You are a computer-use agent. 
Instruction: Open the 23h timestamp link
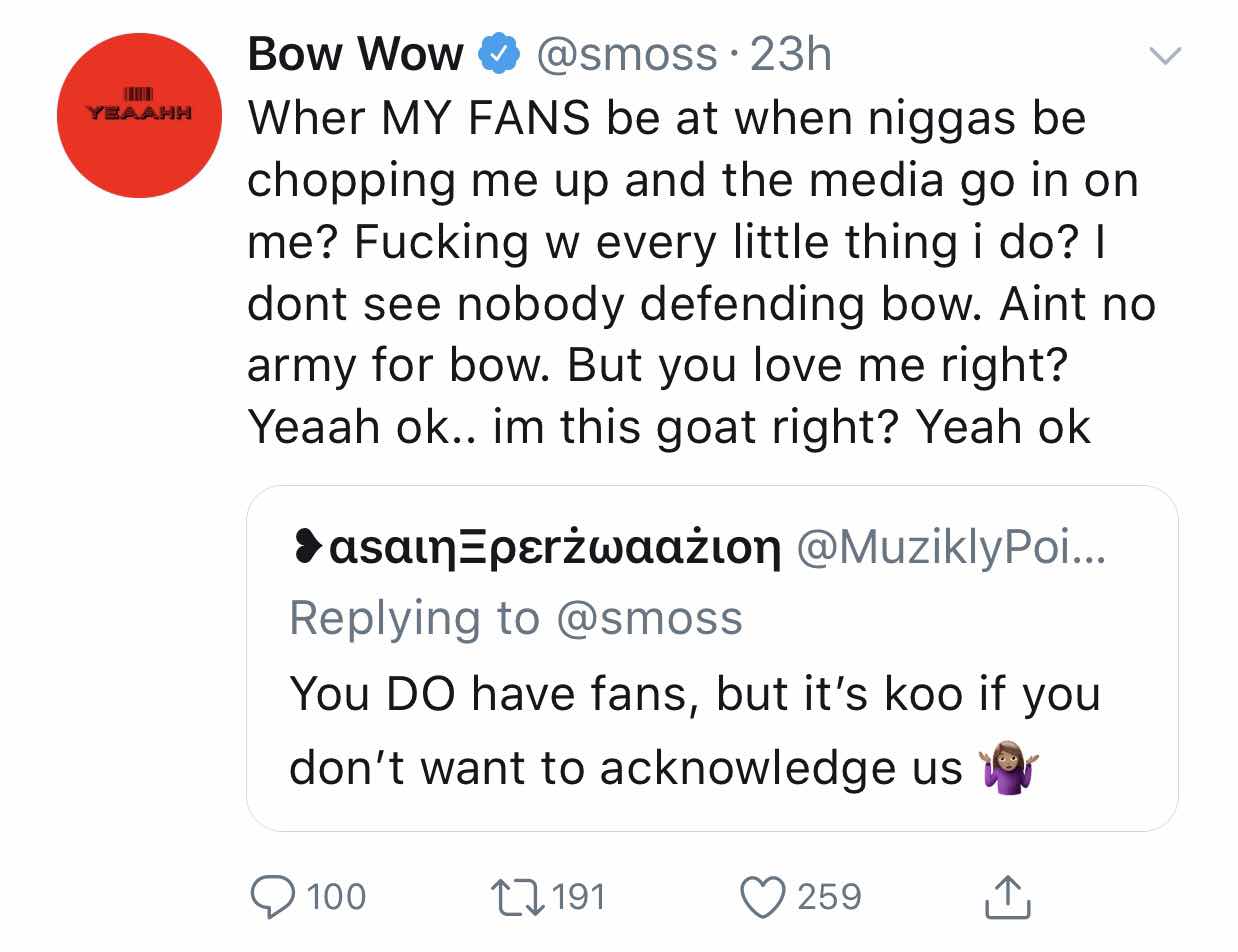coord(790,55)
